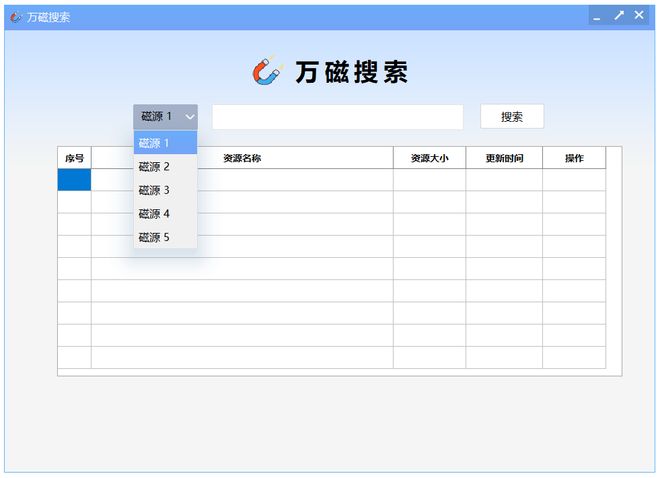Maximize the window using the arrow icon
Viewport: 660px width, 478px height.
[x=619, y=16]
